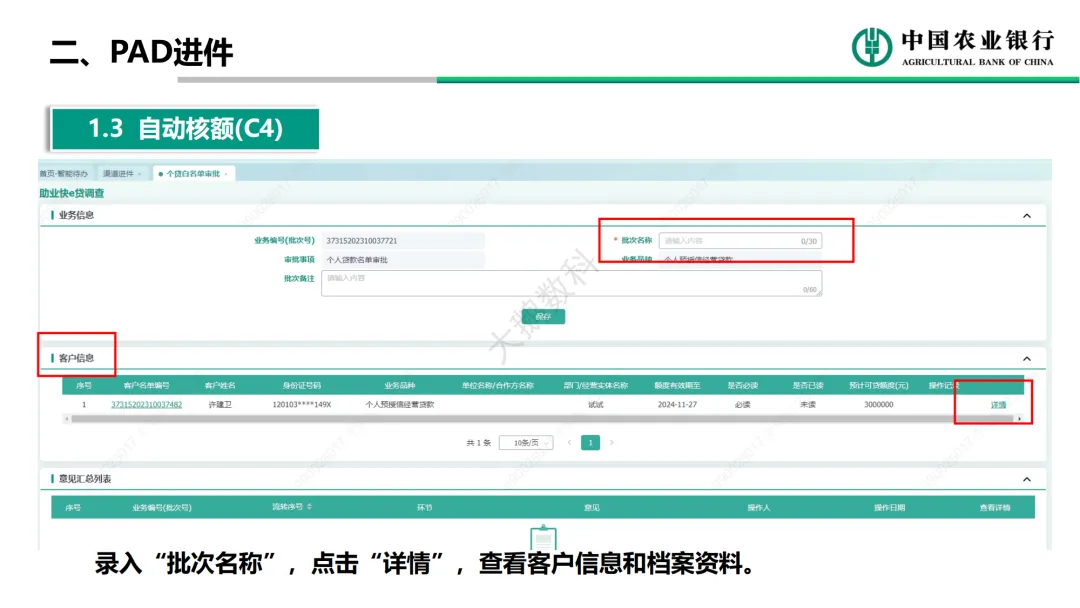Close the 渠道进件 tab
The height and width of the screenshot is (608, 1080).
[x=140, y=174]
